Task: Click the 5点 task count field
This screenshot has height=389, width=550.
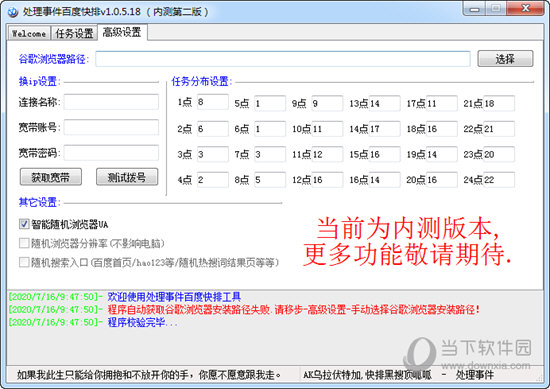Action: pos(270,103)
